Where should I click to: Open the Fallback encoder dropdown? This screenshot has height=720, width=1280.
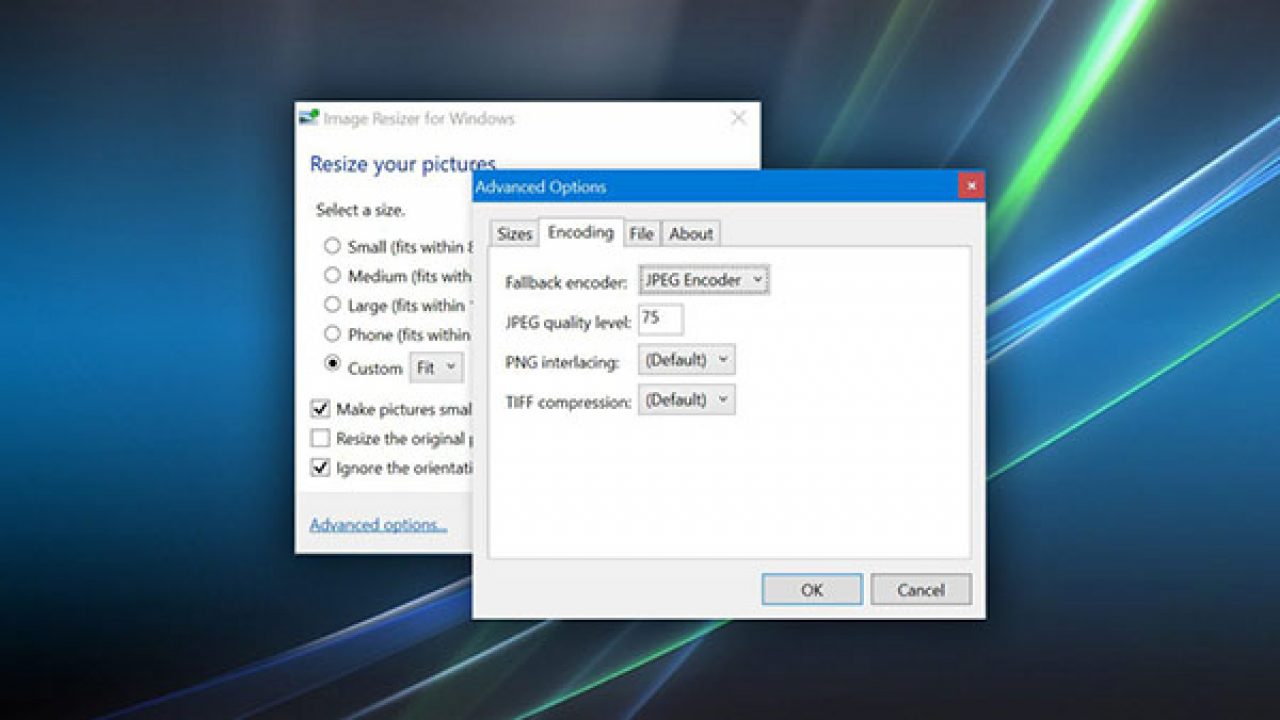[x=702, y=279]
